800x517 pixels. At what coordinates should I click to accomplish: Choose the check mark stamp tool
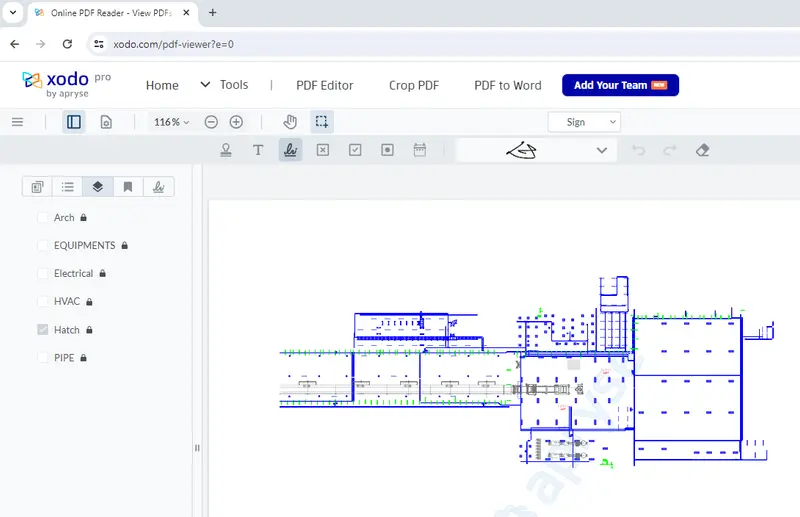[355, 150]
